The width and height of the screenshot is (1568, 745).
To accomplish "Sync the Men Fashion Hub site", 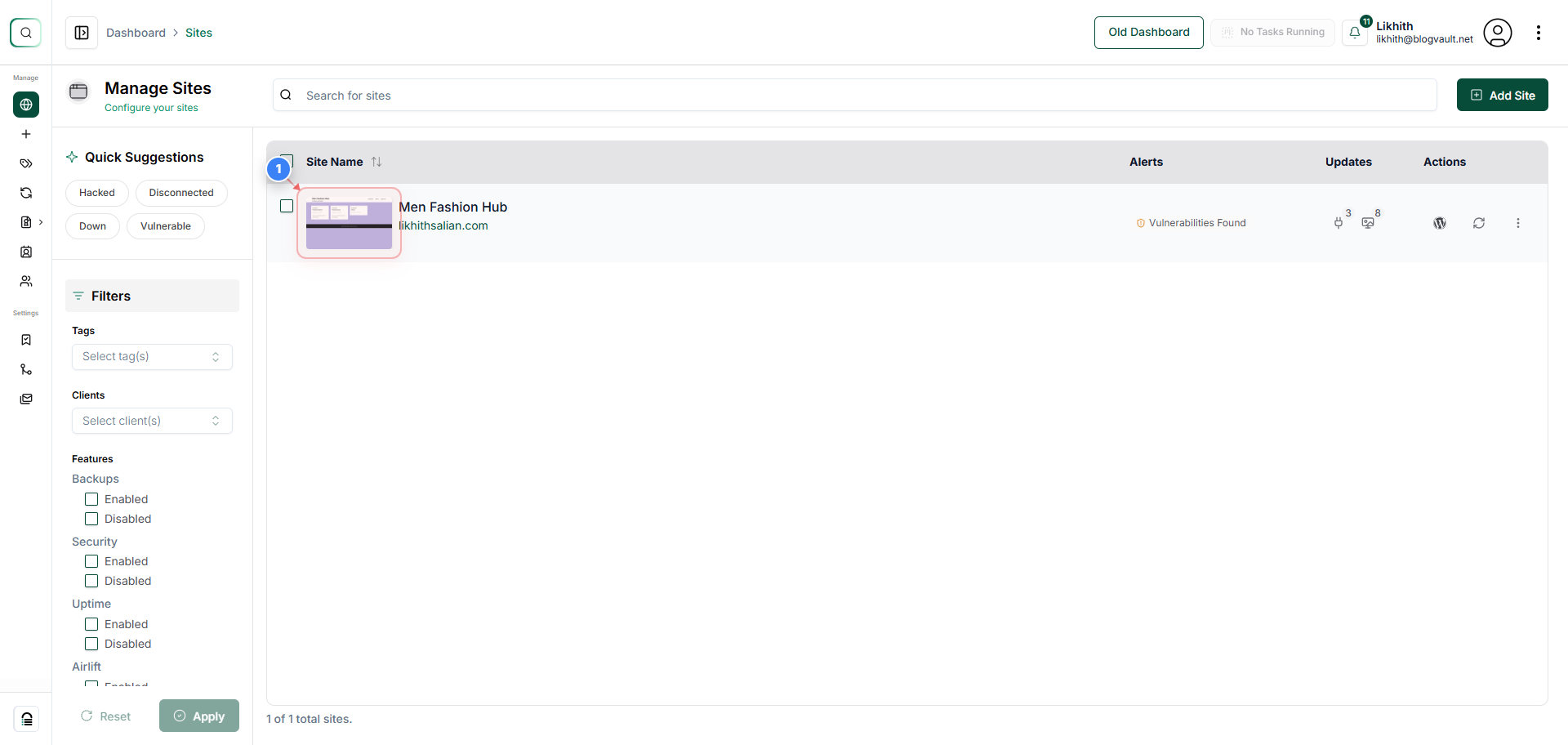I will tap(1479, 222).
